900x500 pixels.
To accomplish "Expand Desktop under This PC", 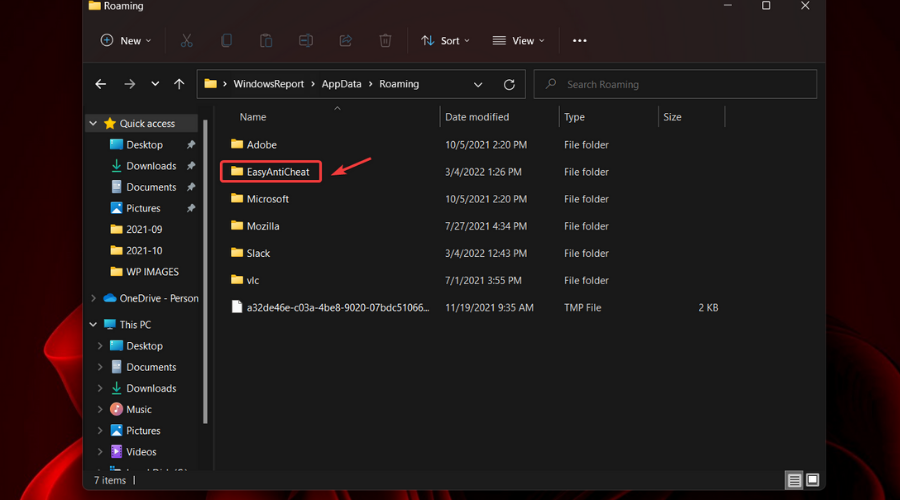I will click(x=100, y=346).
